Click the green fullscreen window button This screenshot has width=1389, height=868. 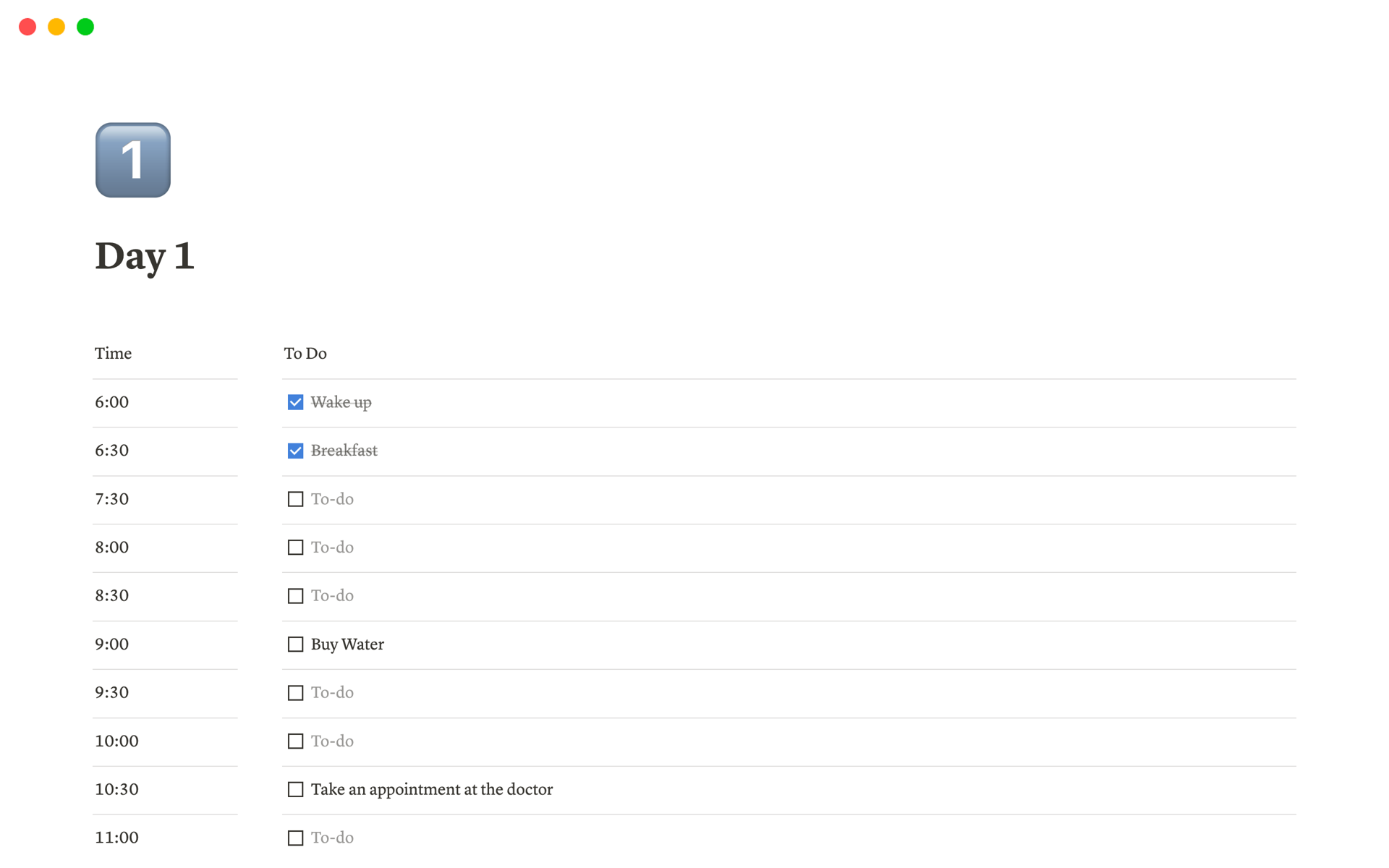click(x=85, y=27)
